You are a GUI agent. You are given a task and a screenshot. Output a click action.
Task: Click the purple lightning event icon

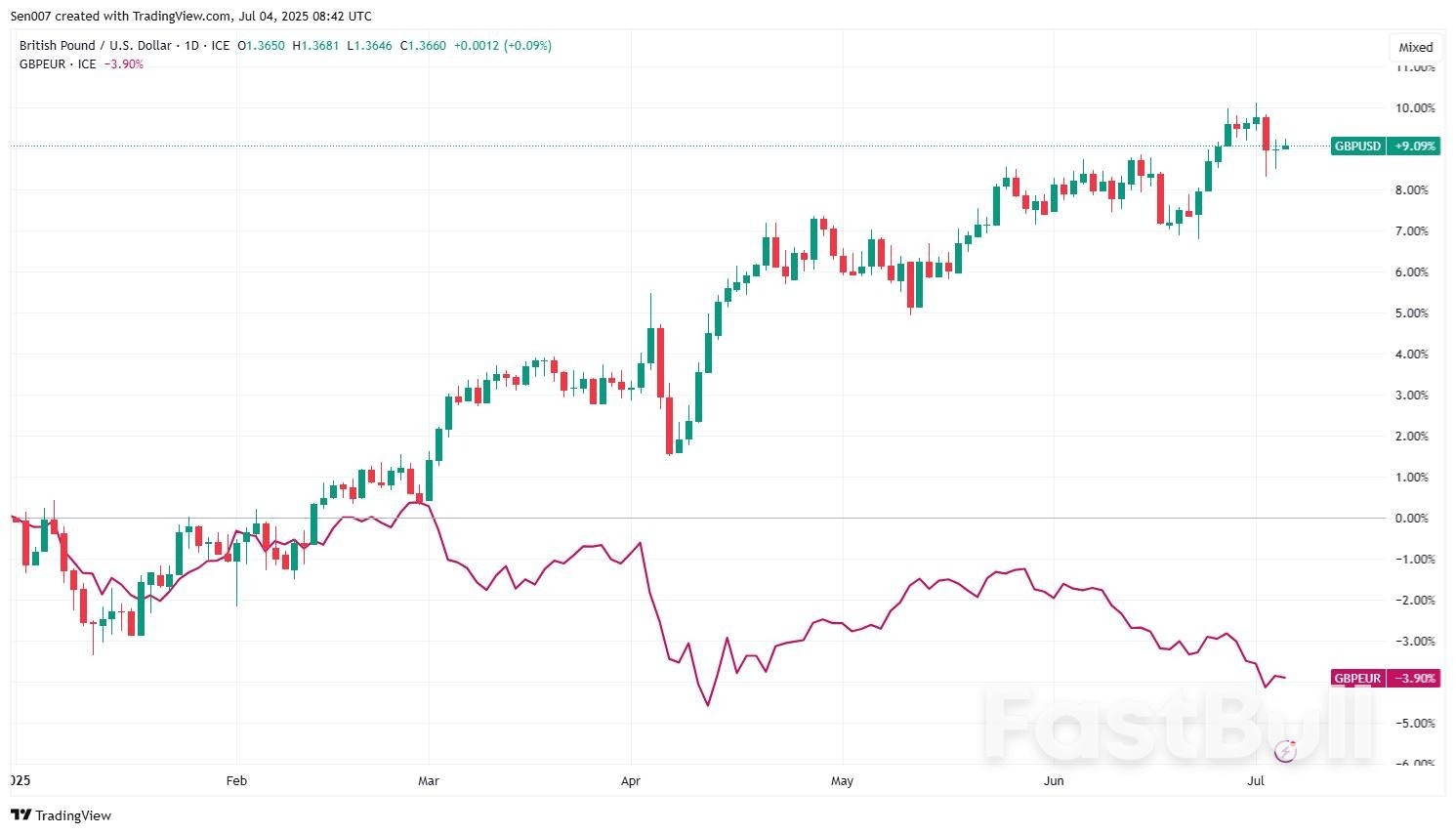pos(1286,751)
